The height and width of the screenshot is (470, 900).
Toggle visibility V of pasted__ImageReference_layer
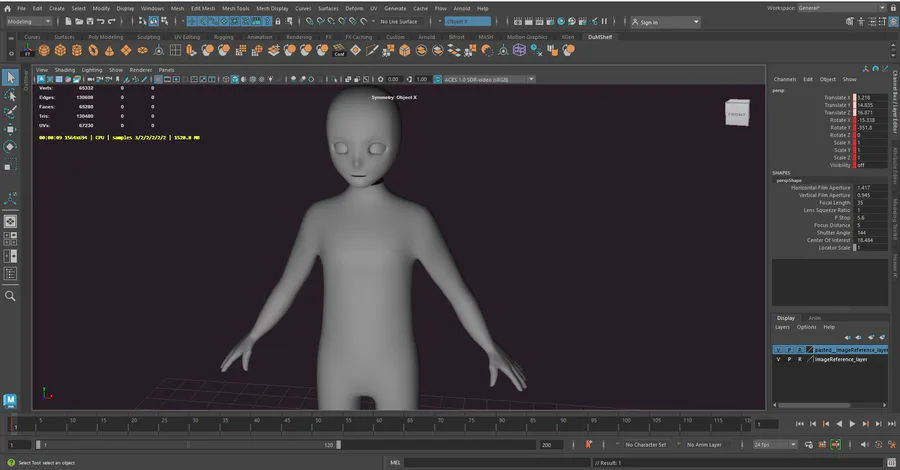tap(778, 350)
